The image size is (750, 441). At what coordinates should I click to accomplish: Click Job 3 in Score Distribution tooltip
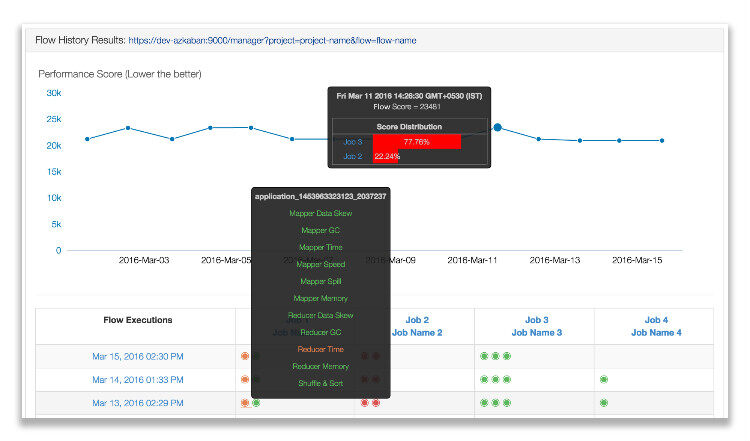353,142
